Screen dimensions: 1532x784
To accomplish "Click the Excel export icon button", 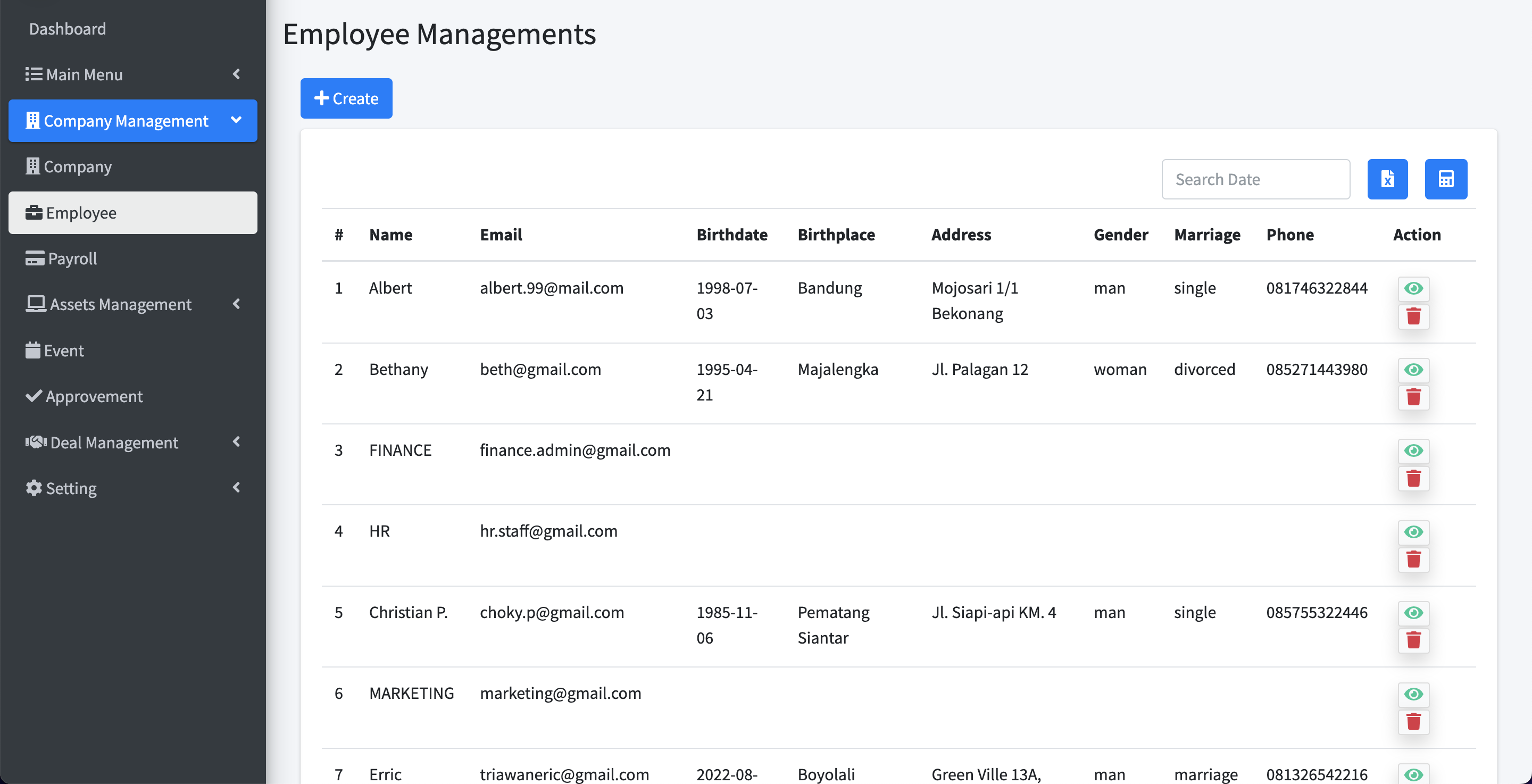I will [1387, 179].
